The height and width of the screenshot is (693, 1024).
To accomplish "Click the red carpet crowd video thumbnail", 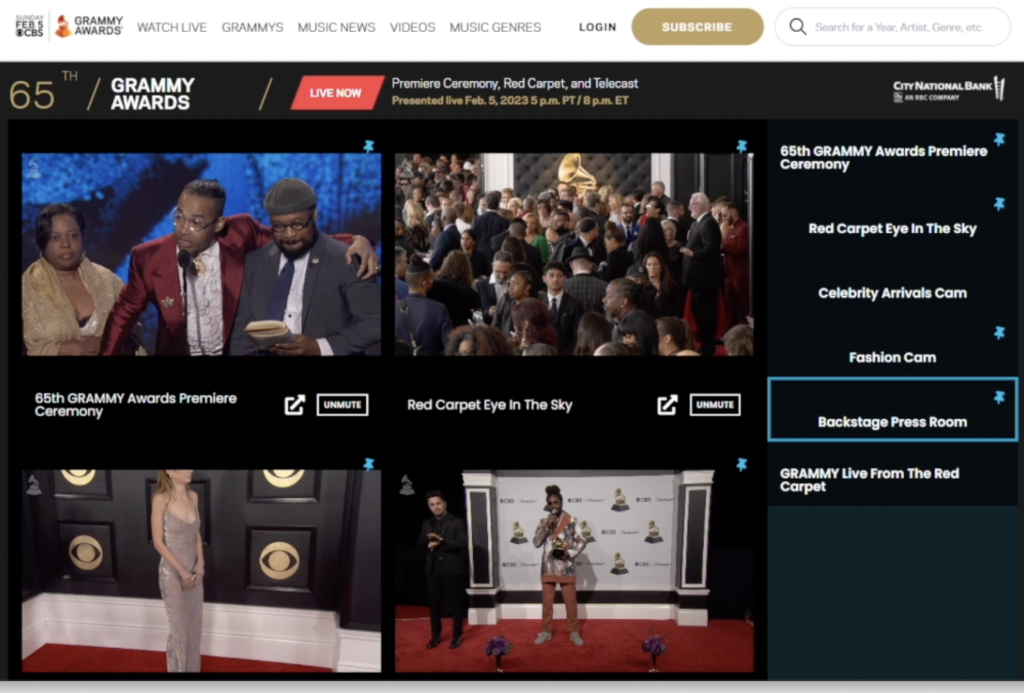I will click(x=574, y=255).
